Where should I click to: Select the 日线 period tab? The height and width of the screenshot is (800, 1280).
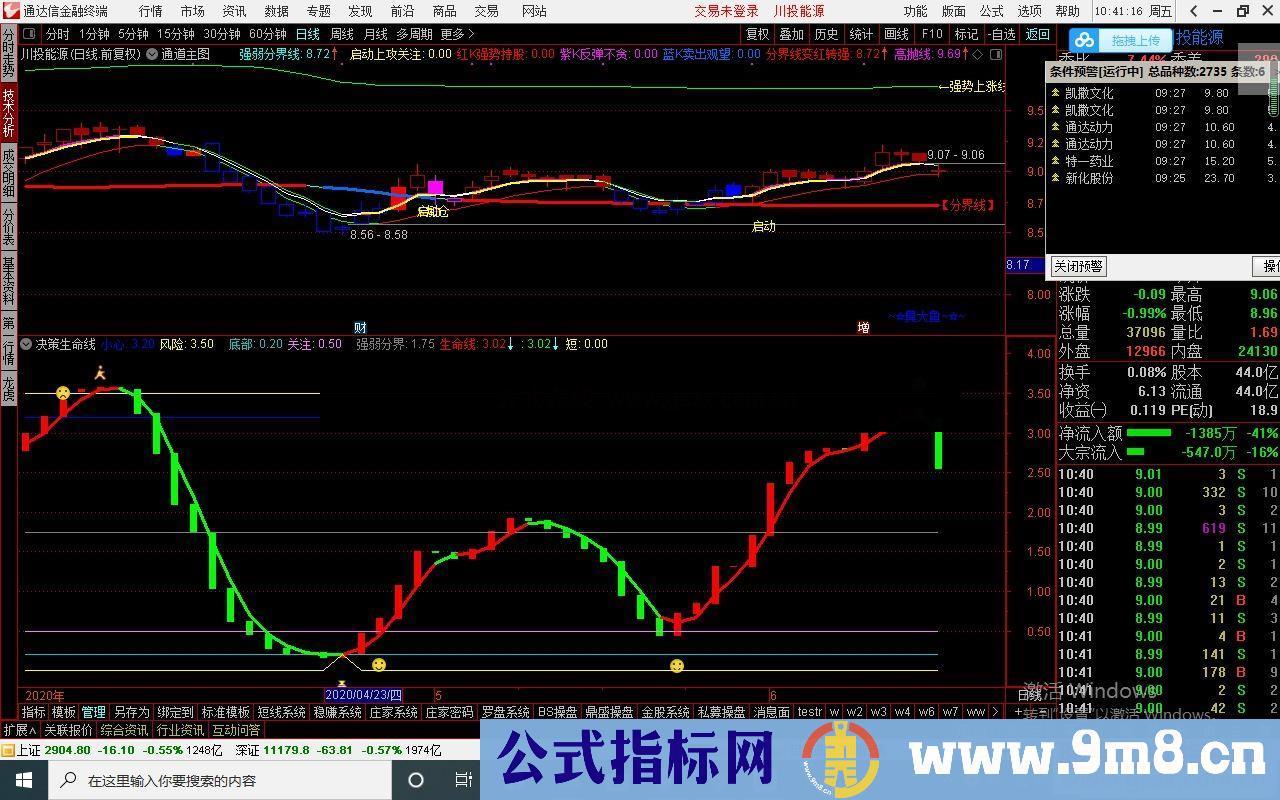(x=308, y=33)
